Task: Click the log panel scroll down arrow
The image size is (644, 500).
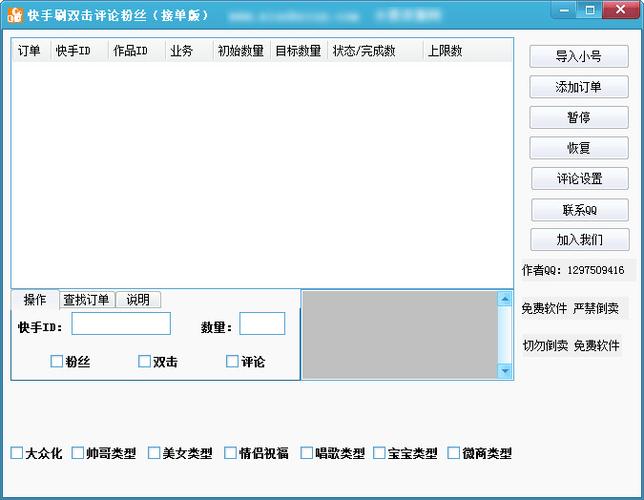Action: coord(505,371)
